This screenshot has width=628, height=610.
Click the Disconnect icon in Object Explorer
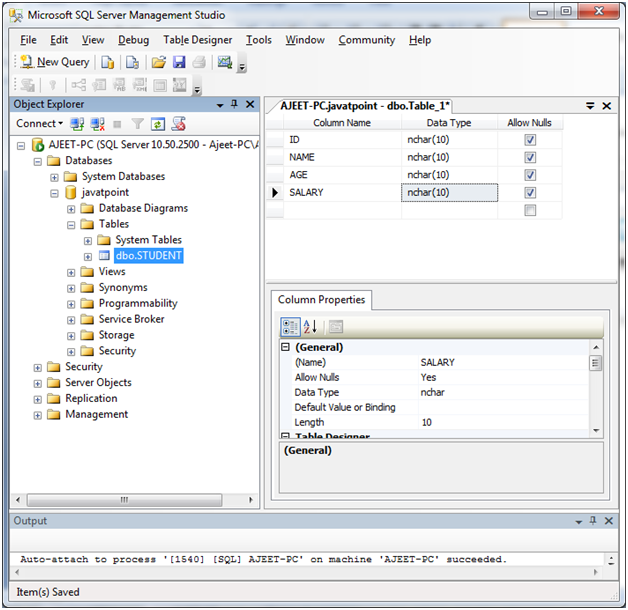[97, 124]
